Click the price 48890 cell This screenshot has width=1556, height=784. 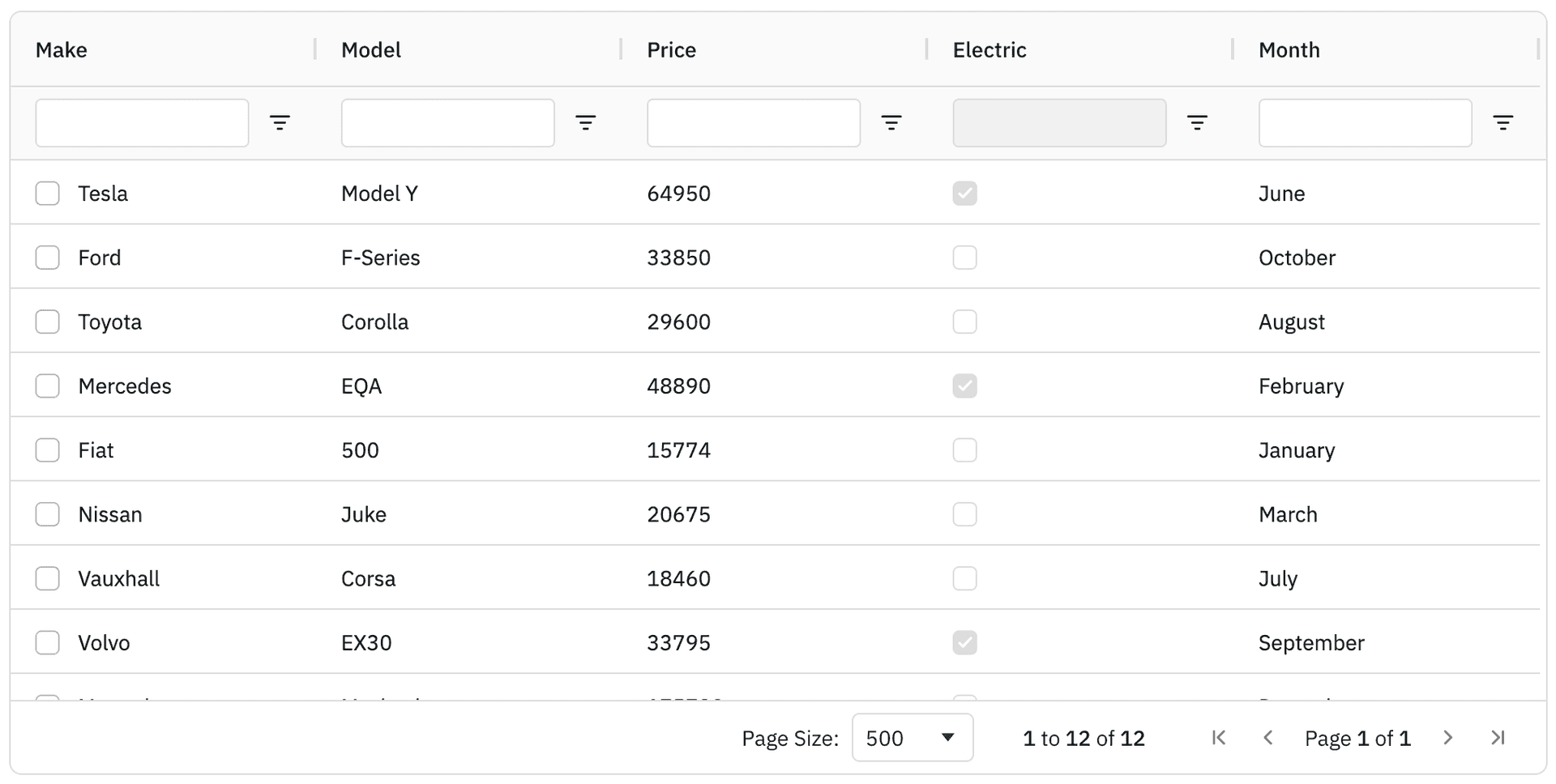coord(679,386)
